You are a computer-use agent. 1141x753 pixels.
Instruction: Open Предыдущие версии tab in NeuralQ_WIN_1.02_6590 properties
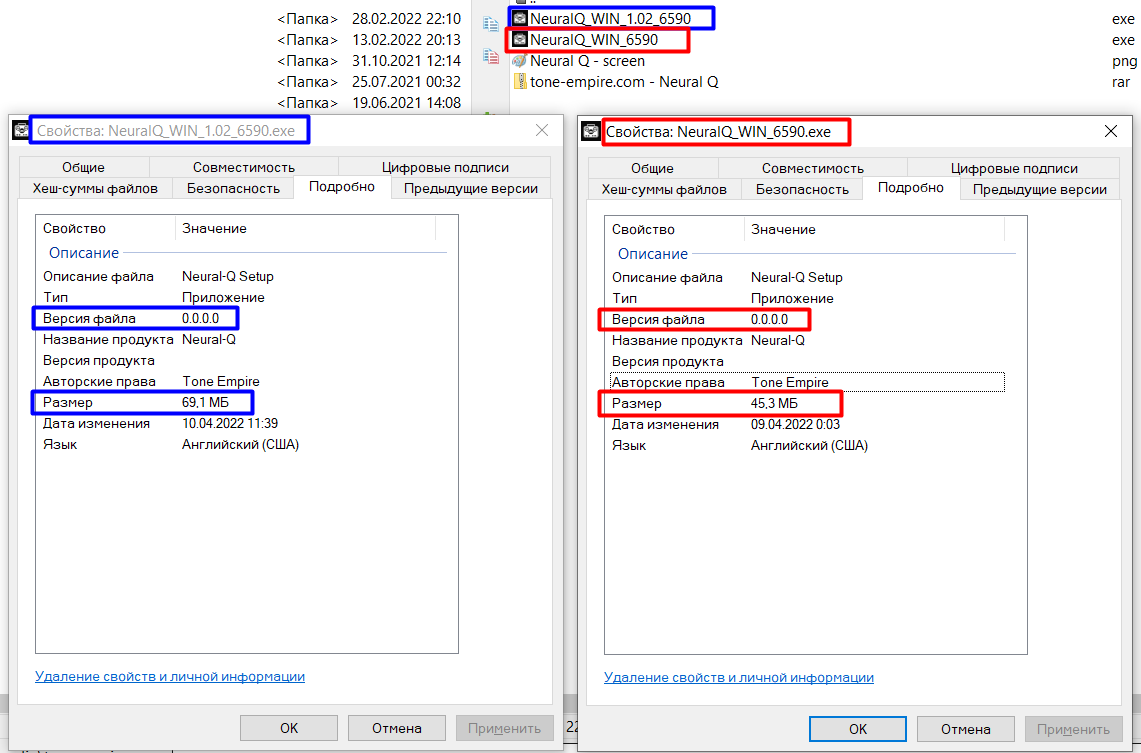471,188
